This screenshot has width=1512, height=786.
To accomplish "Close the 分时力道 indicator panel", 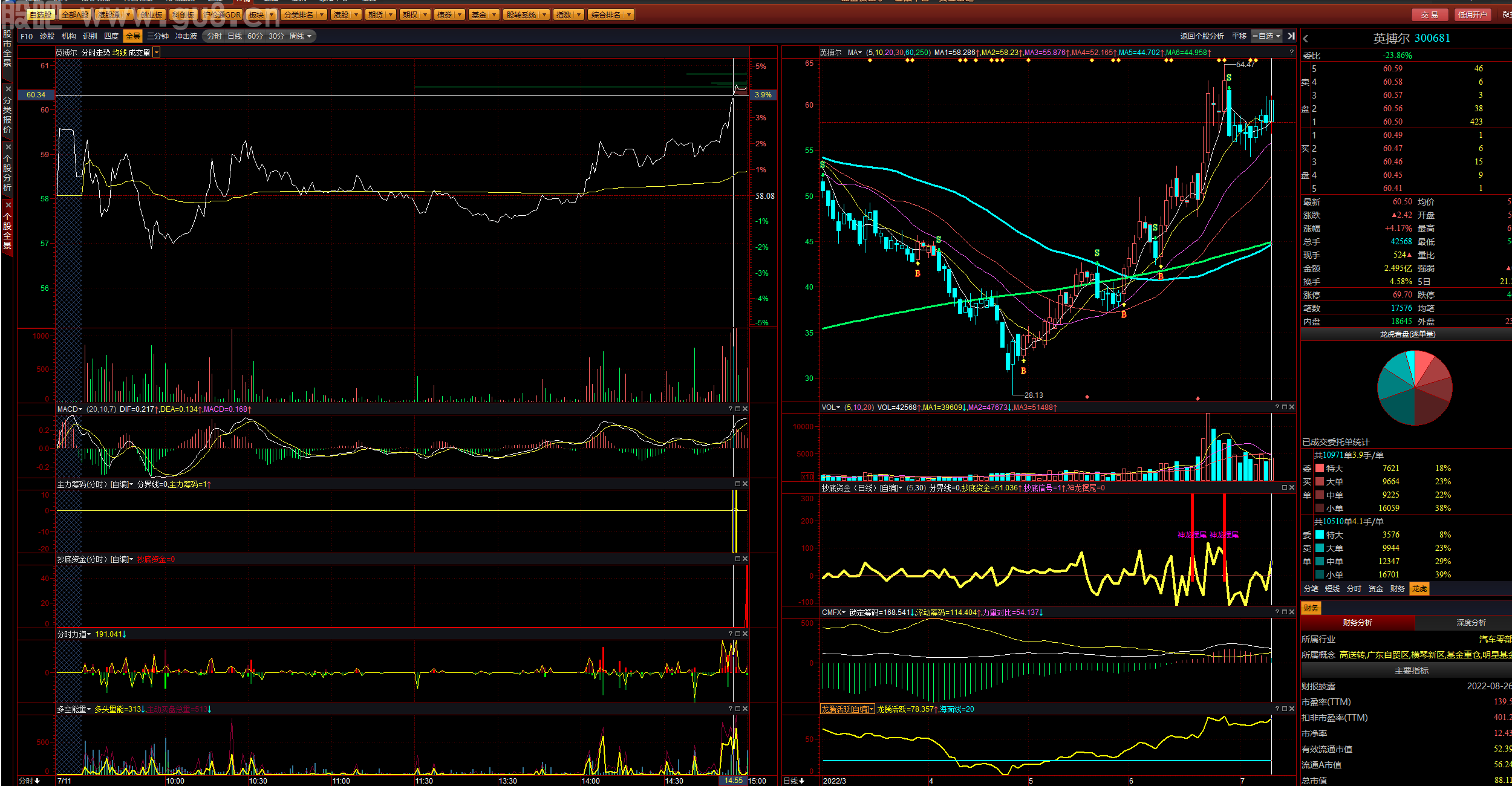I will pyautogui.click(x=745, y=634).
